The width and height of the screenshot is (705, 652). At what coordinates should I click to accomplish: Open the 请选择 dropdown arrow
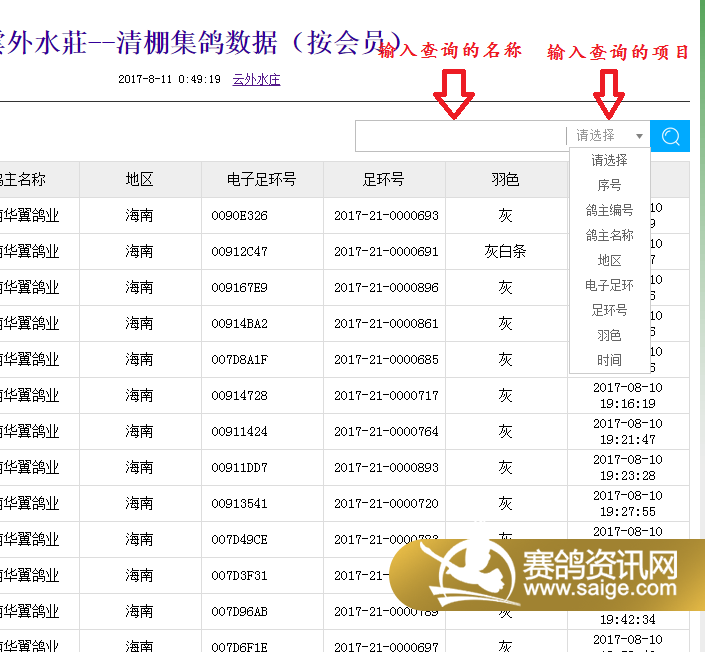pos(639,136)
